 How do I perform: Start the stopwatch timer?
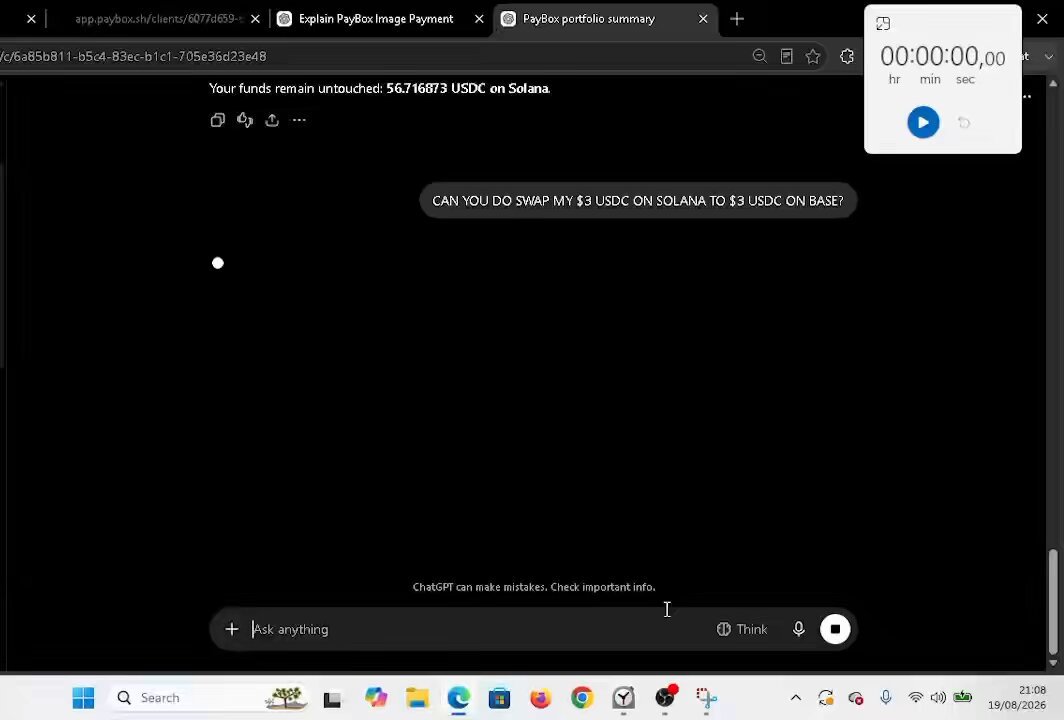(x=923, y=122)
